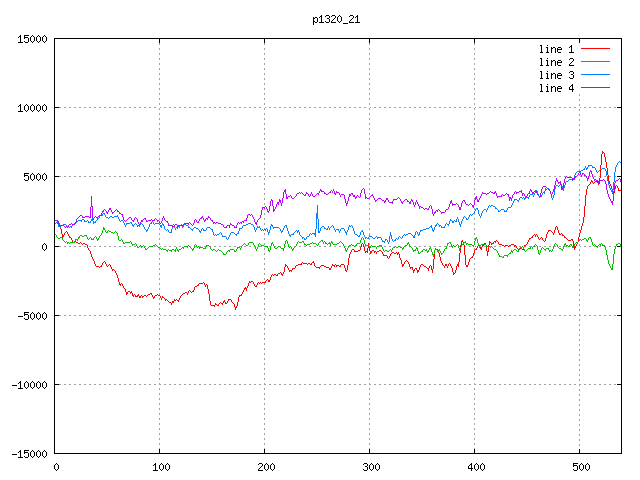Click the y-axis label -10000
The image size is (640, 480).
29,385
